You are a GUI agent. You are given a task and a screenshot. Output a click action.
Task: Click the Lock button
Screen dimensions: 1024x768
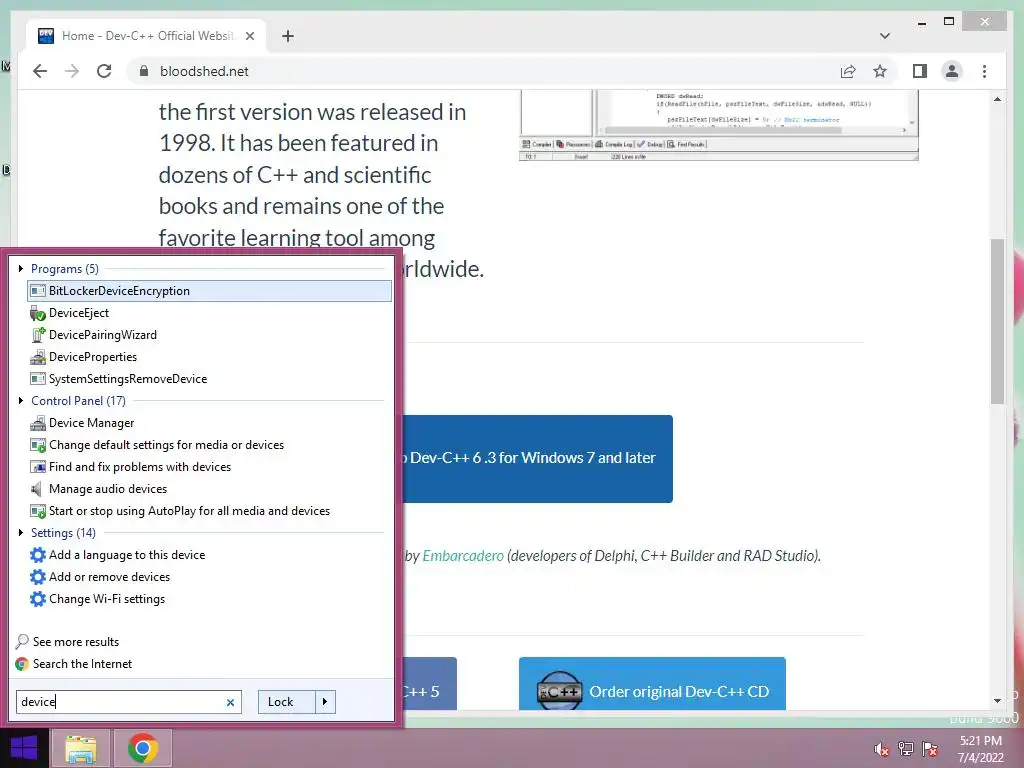point(287,702)
